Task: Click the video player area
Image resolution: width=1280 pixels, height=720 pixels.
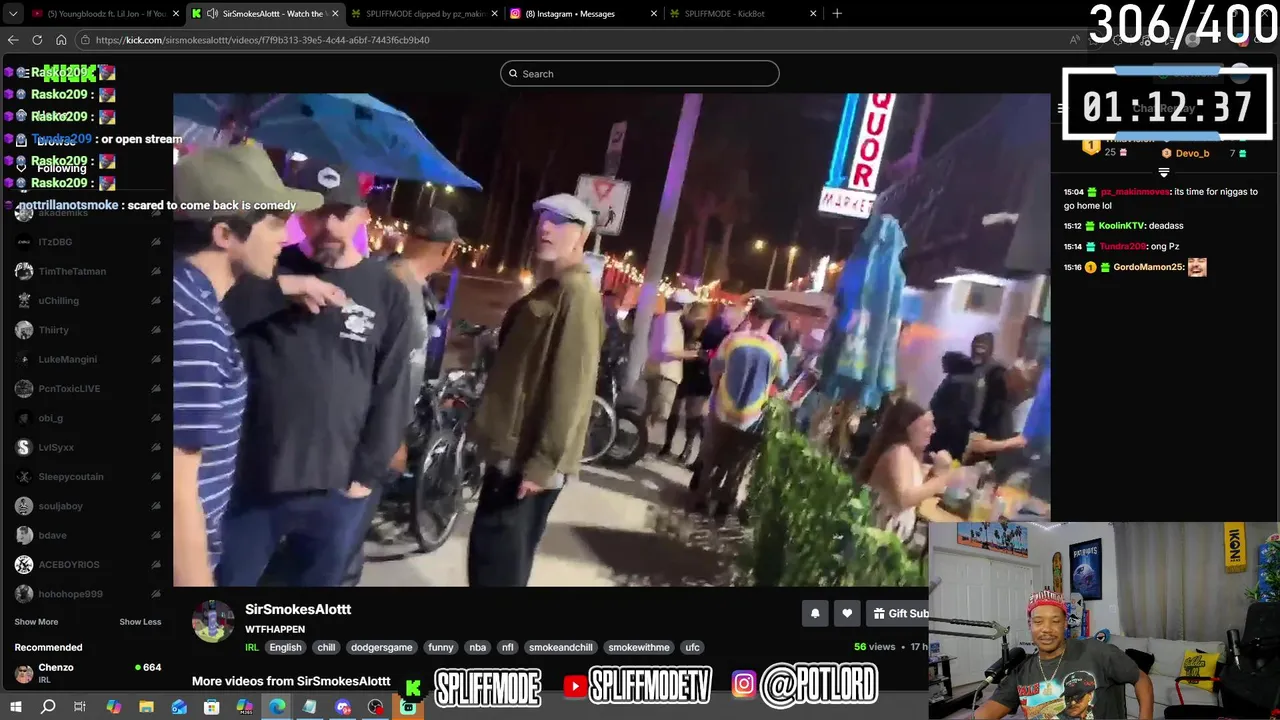Action: pyautogui.click(x=612, y=340)
